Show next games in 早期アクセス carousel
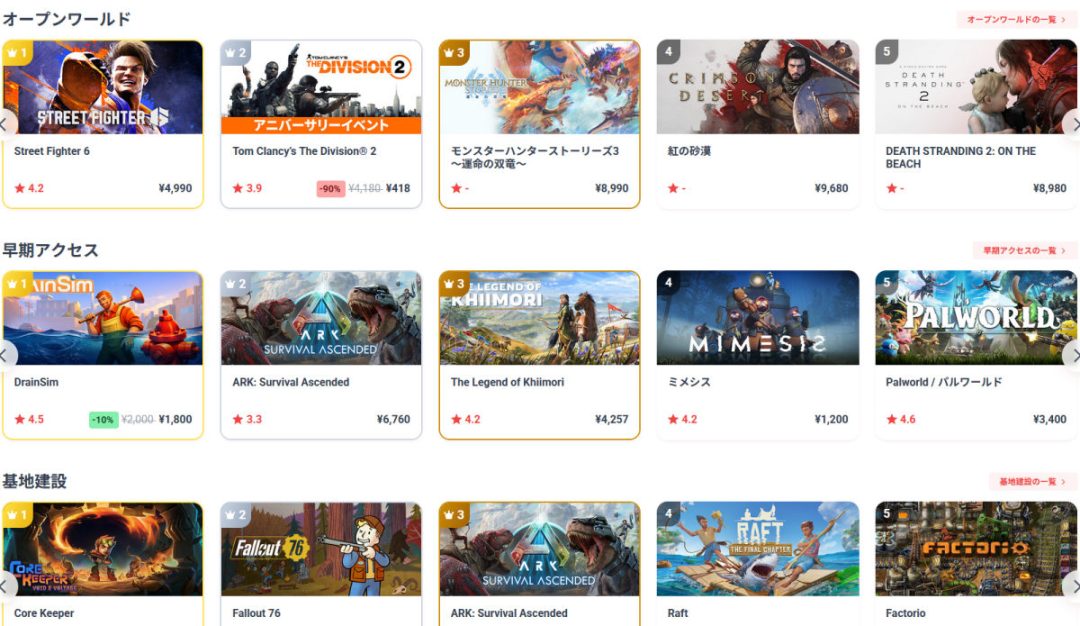Viewport: 1080px width, 626px height. (x=1073, y=355)
